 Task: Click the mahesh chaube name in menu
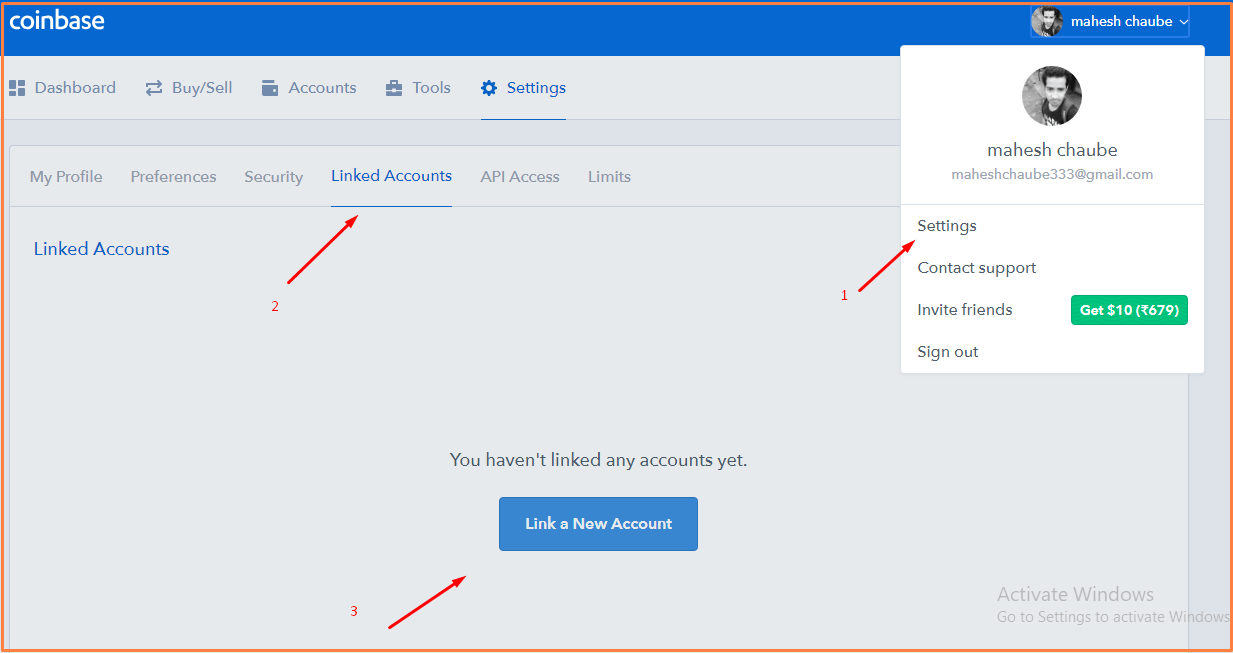[x=1052, y=150]
